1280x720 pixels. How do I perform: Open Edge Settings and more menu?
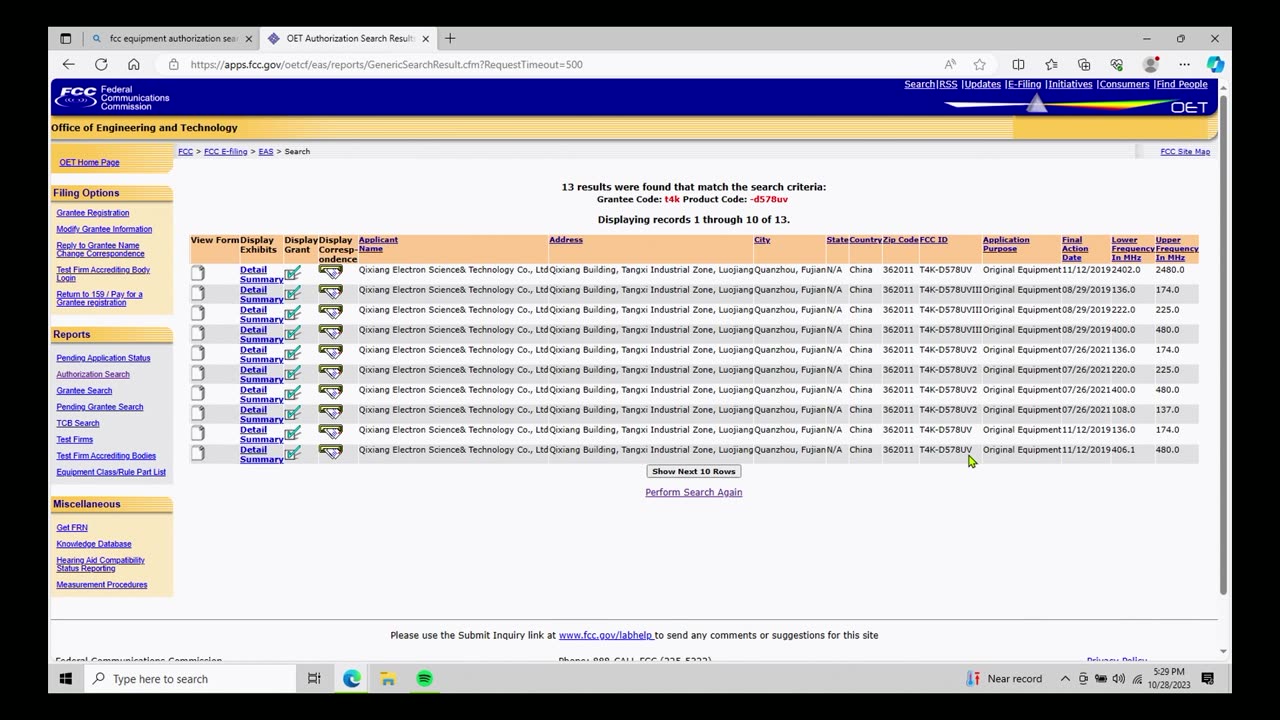pyautogui.click(x=1184, y=64)
